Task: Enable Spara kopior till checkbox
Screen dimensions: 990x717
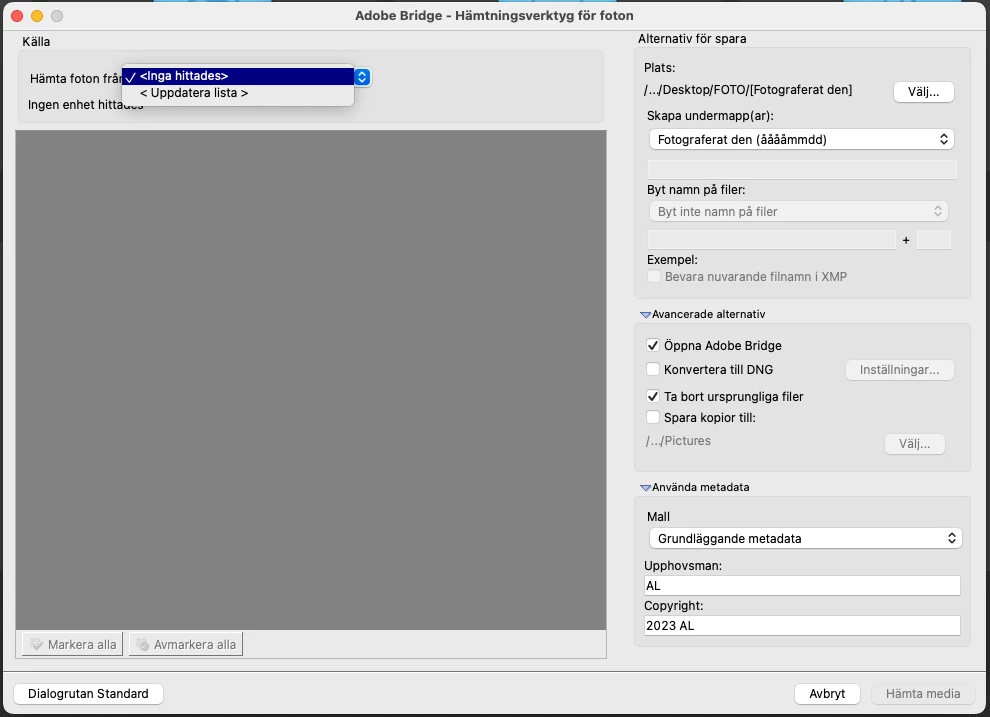Action: point(653,417)
